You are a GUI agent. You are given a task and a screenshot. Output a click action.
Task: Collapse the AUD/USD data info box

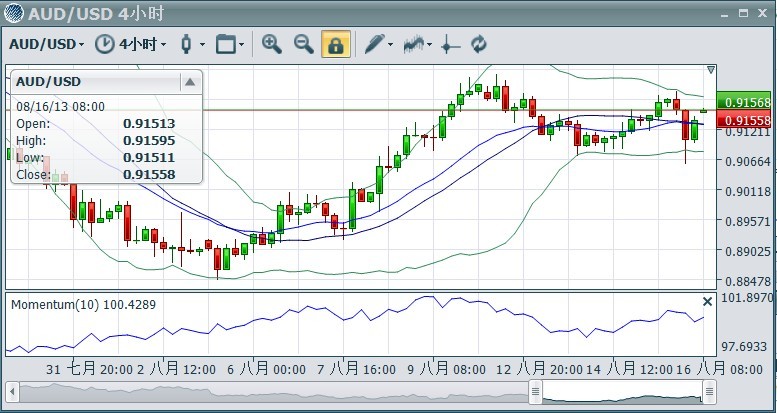[x=190, y=82]
